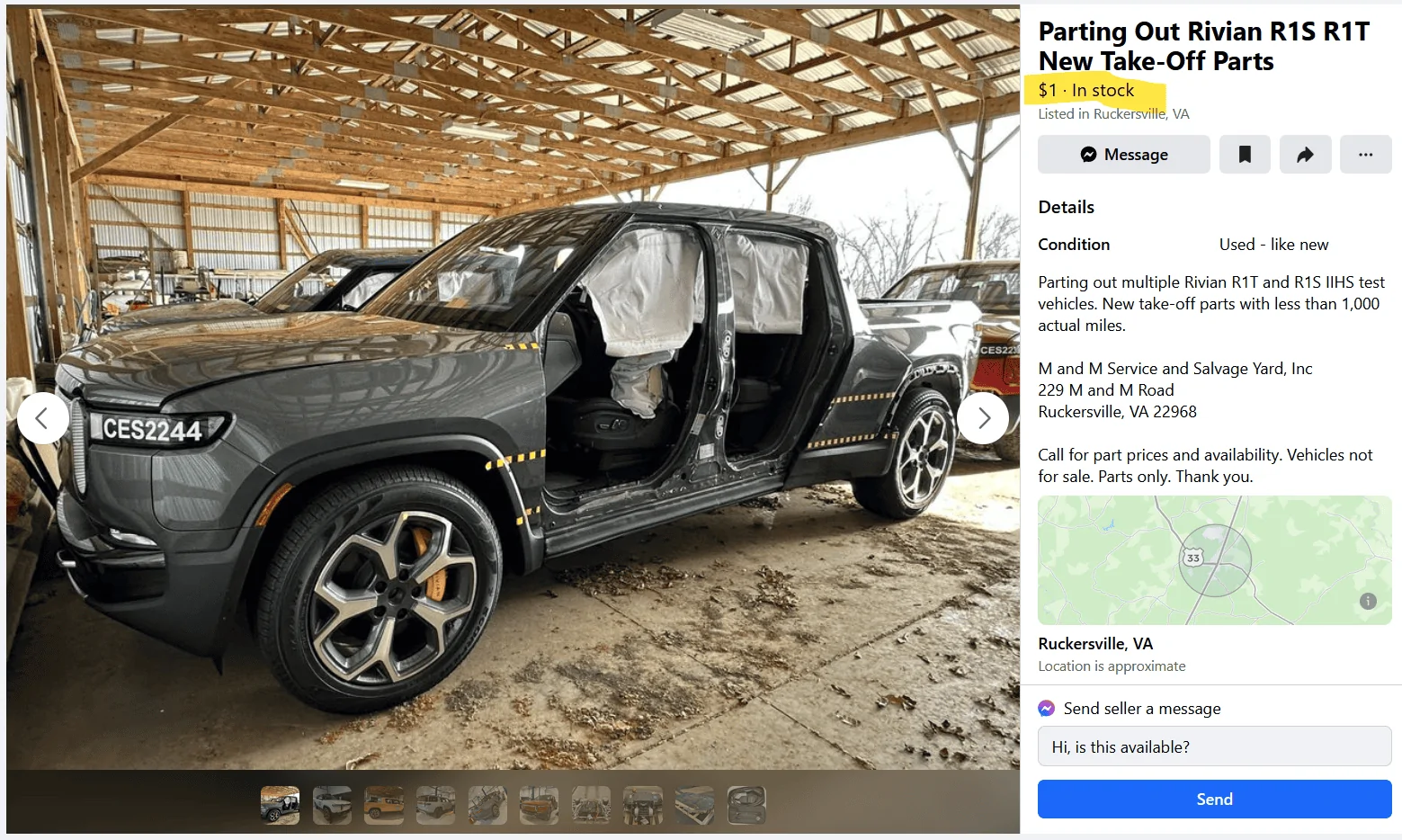The width and height of the screenshot is (1402, 840).
Task: Share listing with arrow icon
Action: coord(1305,155)
